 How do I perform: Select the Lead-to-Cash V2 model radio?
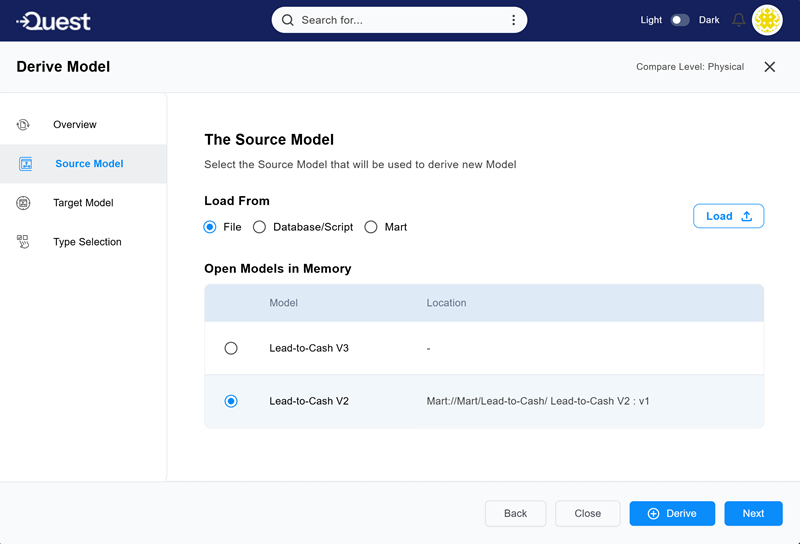coord(231,401)
